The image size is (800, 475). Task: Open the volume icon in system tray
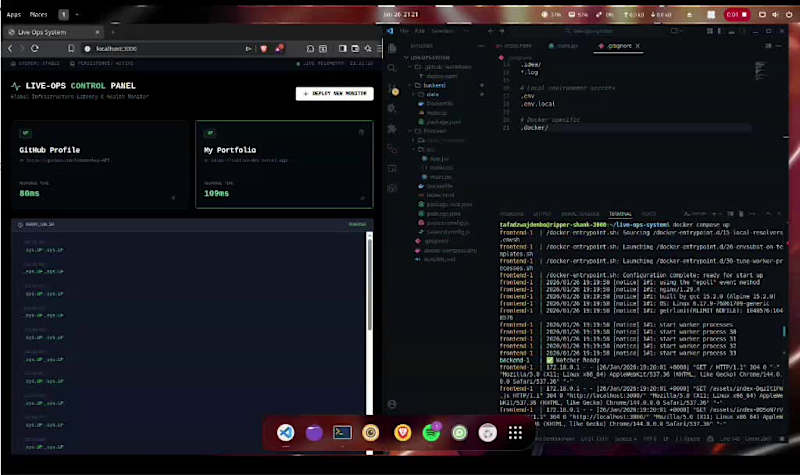click(776, 15)
